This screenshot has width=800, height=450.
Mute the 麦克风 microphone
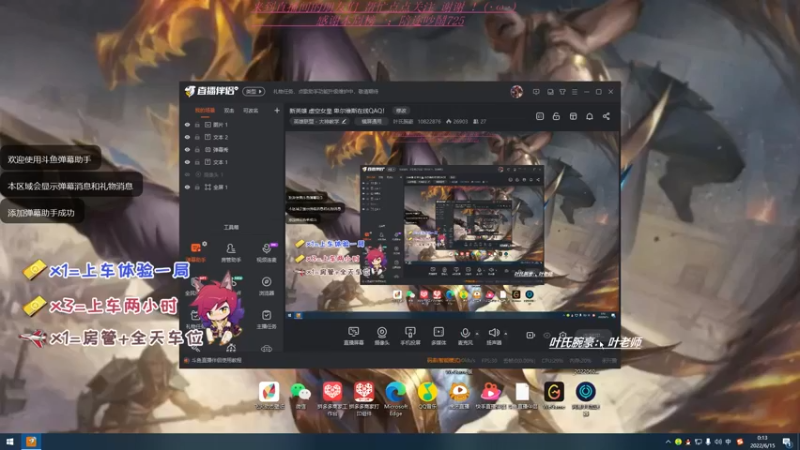[465, 336]
